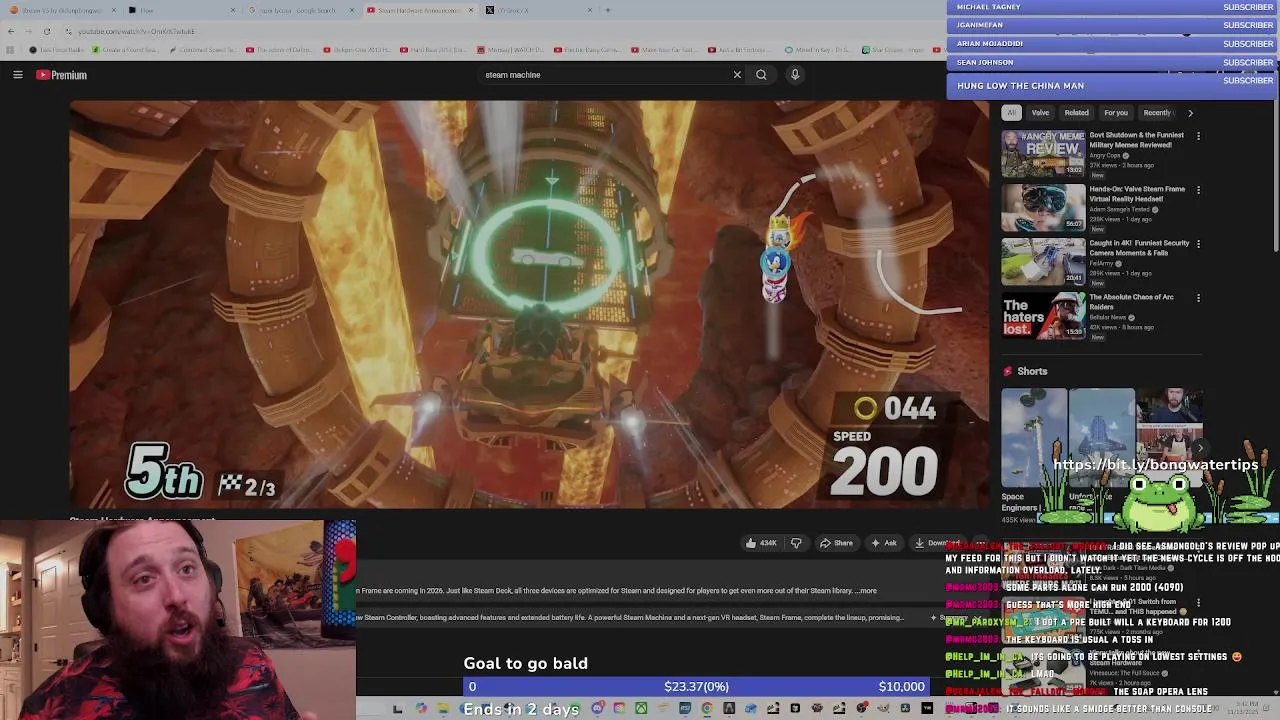
Task: Show more filter chips with arrow
Action: [1190, 113]
